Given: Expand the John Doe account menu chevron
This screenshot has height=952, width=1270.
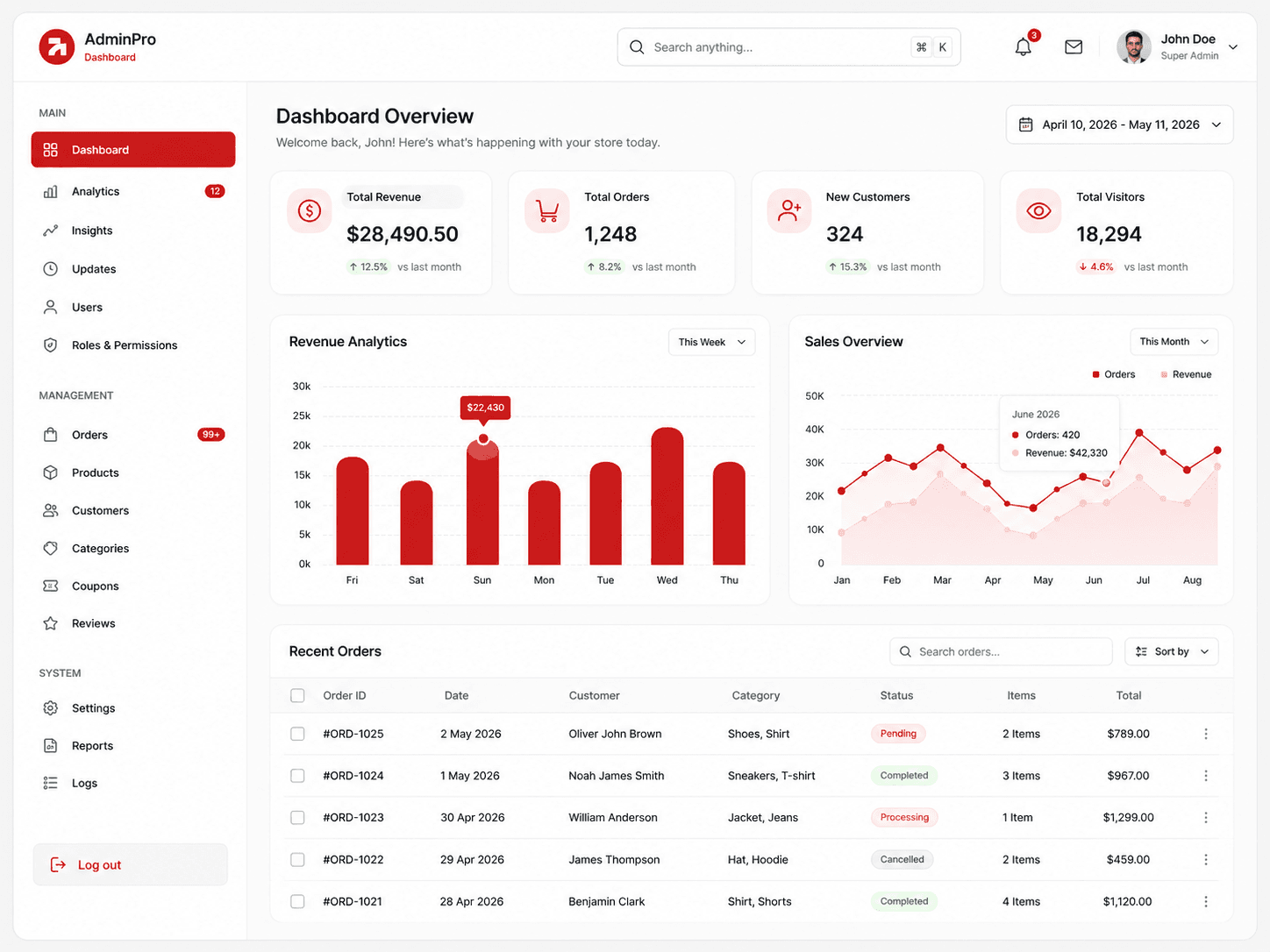Looking at the screenshot, I should click(x=1233, y=47).
